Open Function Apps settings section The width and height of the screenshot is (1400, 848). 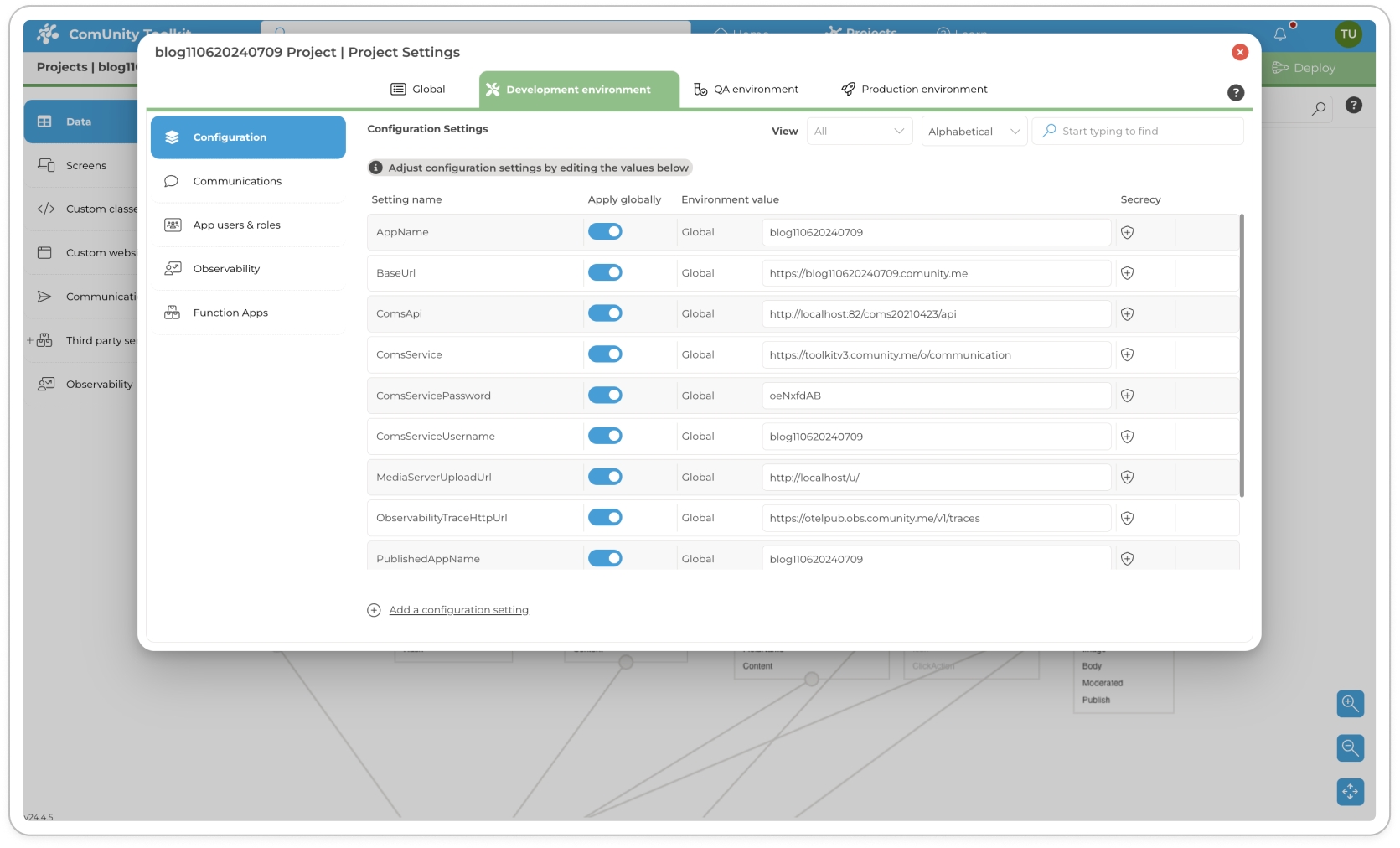coord(230,313)
